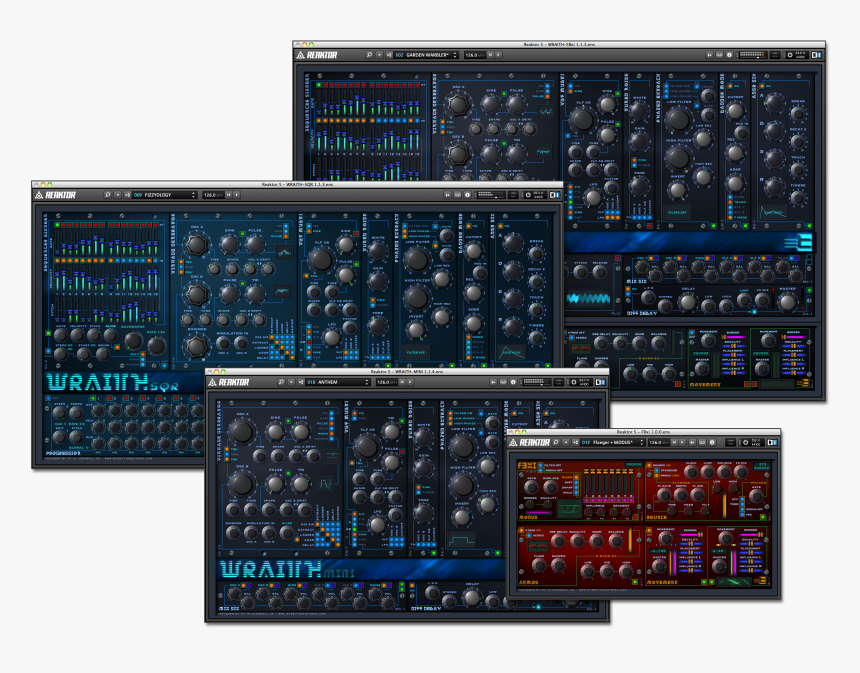The width and height of the screenshot is (860, 673).
Task: Click the search magnifier in WRAITH-MINI window toolbar
Action: coord(281,382)
